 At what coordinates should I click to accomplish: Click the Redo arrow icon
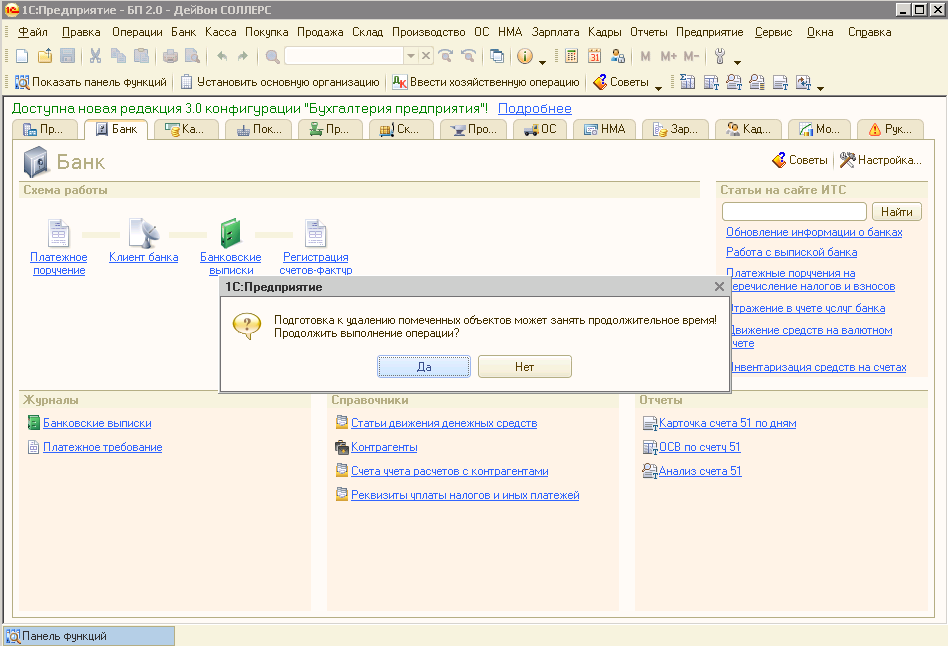pyautogui.click(x=243, y=56)
